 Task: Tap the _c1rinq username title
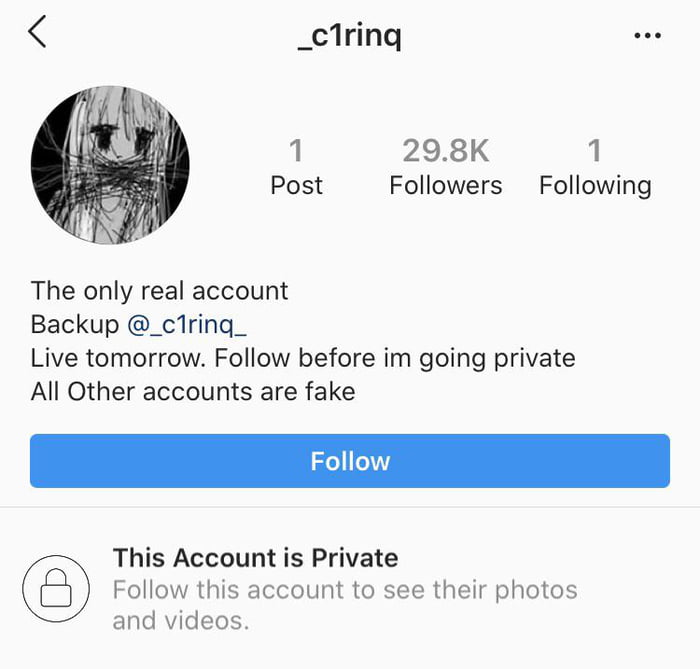(350, 36)
